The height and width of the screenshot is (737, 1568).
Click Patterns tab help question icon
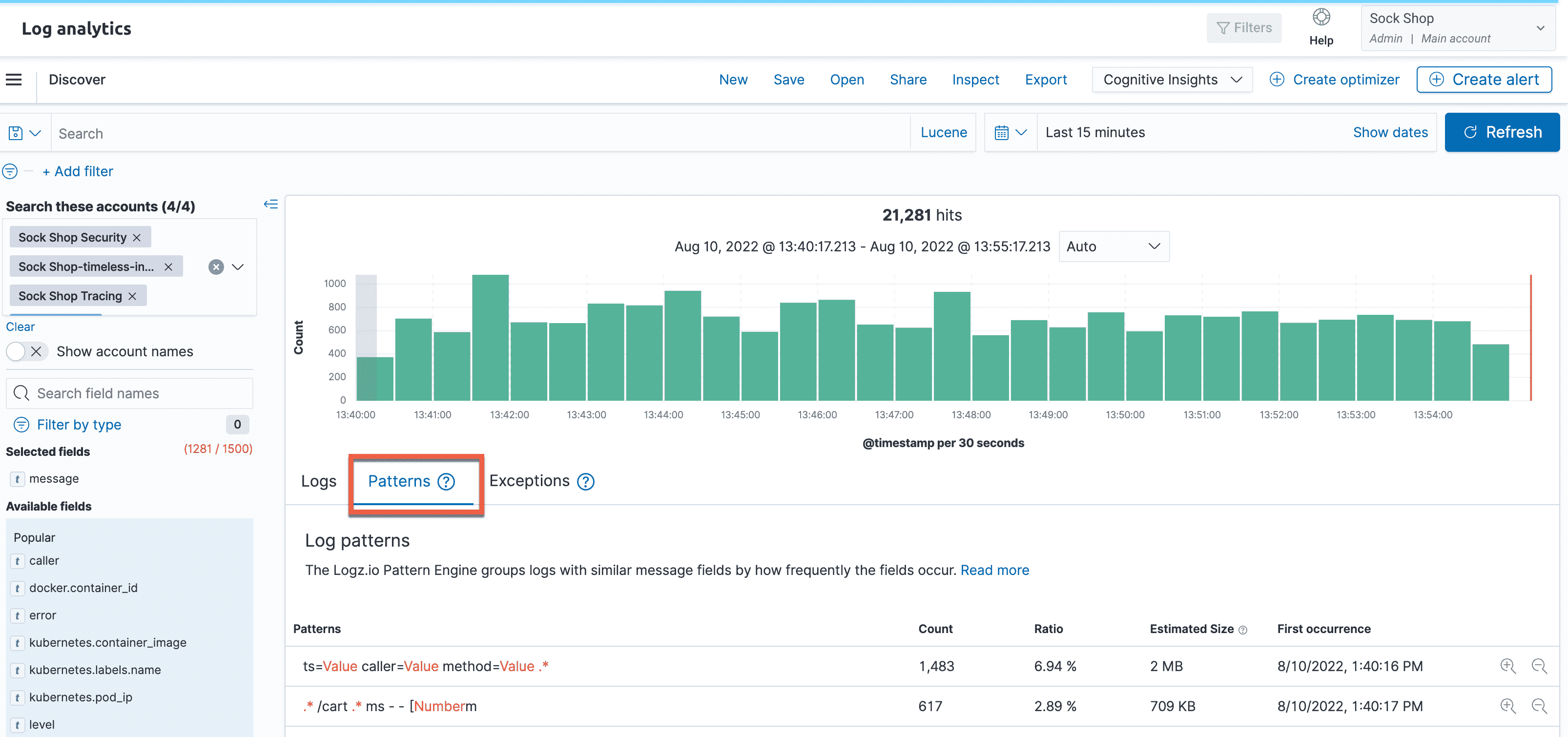point(446,481)
